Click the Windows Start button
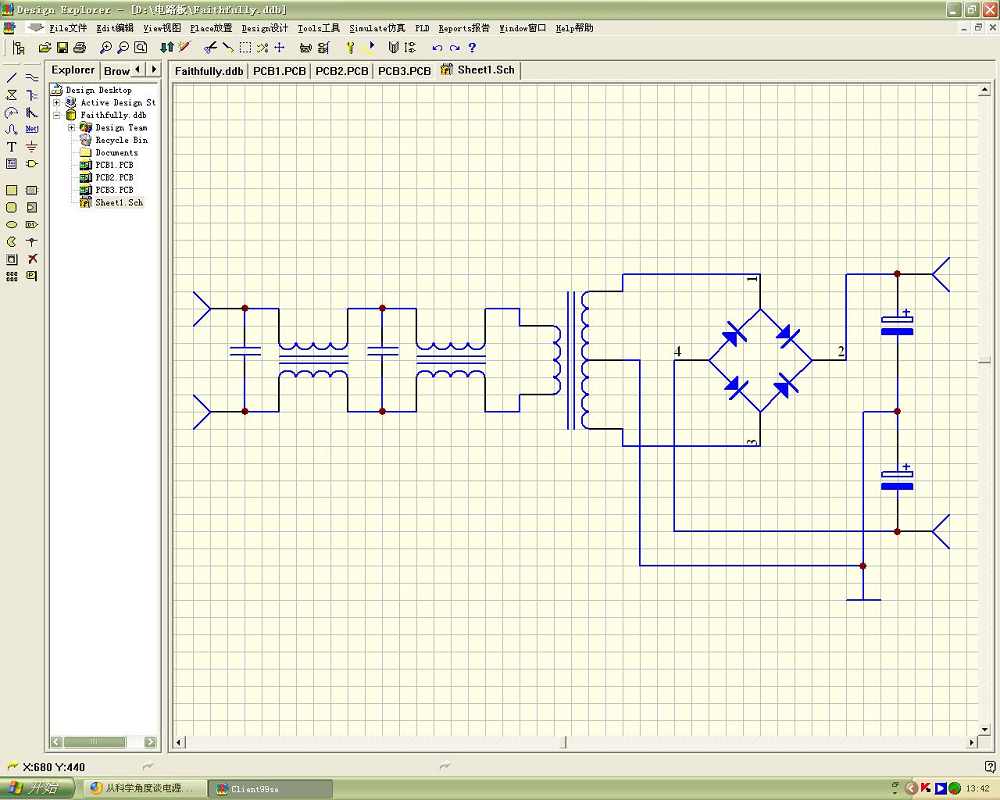The height and width of the screenshot is (800, 1000). point(35,788)
